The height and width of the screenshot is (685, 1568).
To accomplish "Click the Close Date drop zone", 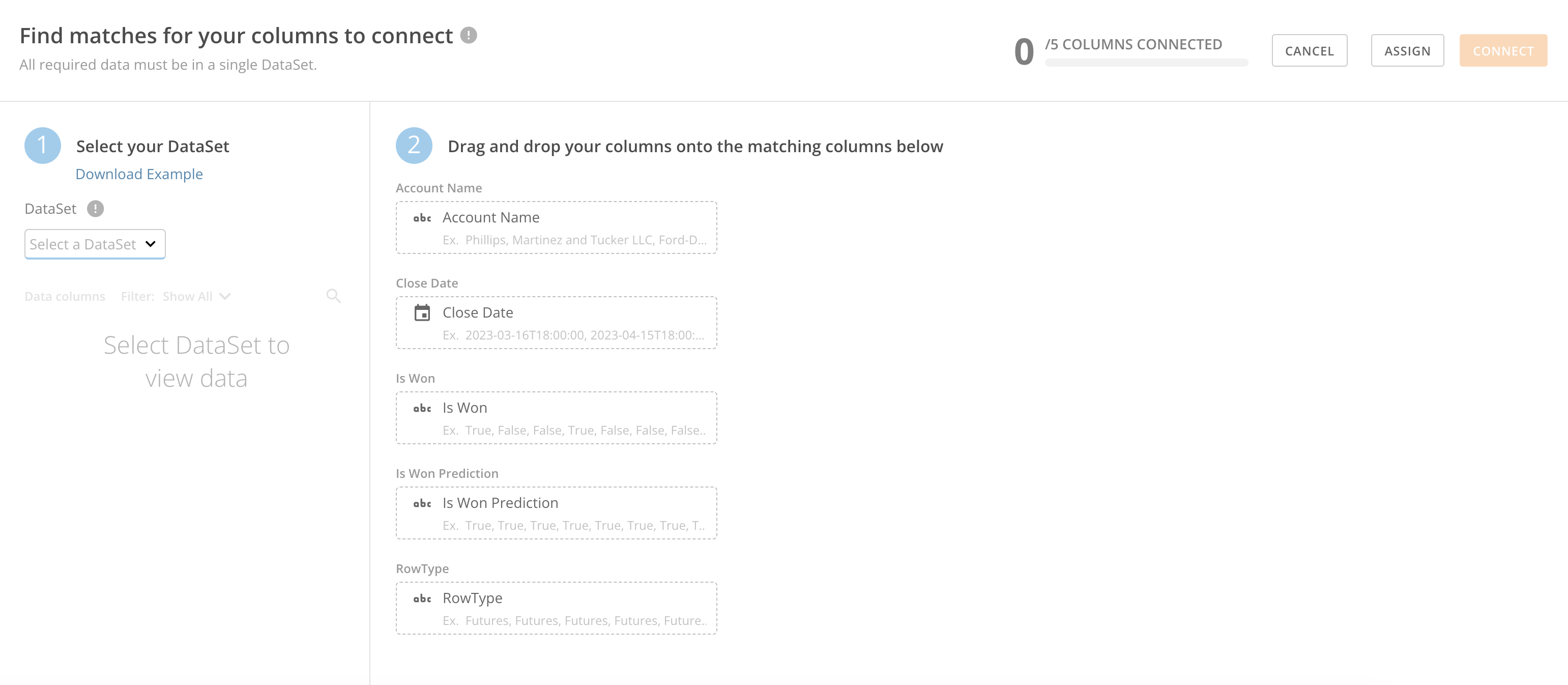I will [x=557, y=323].
